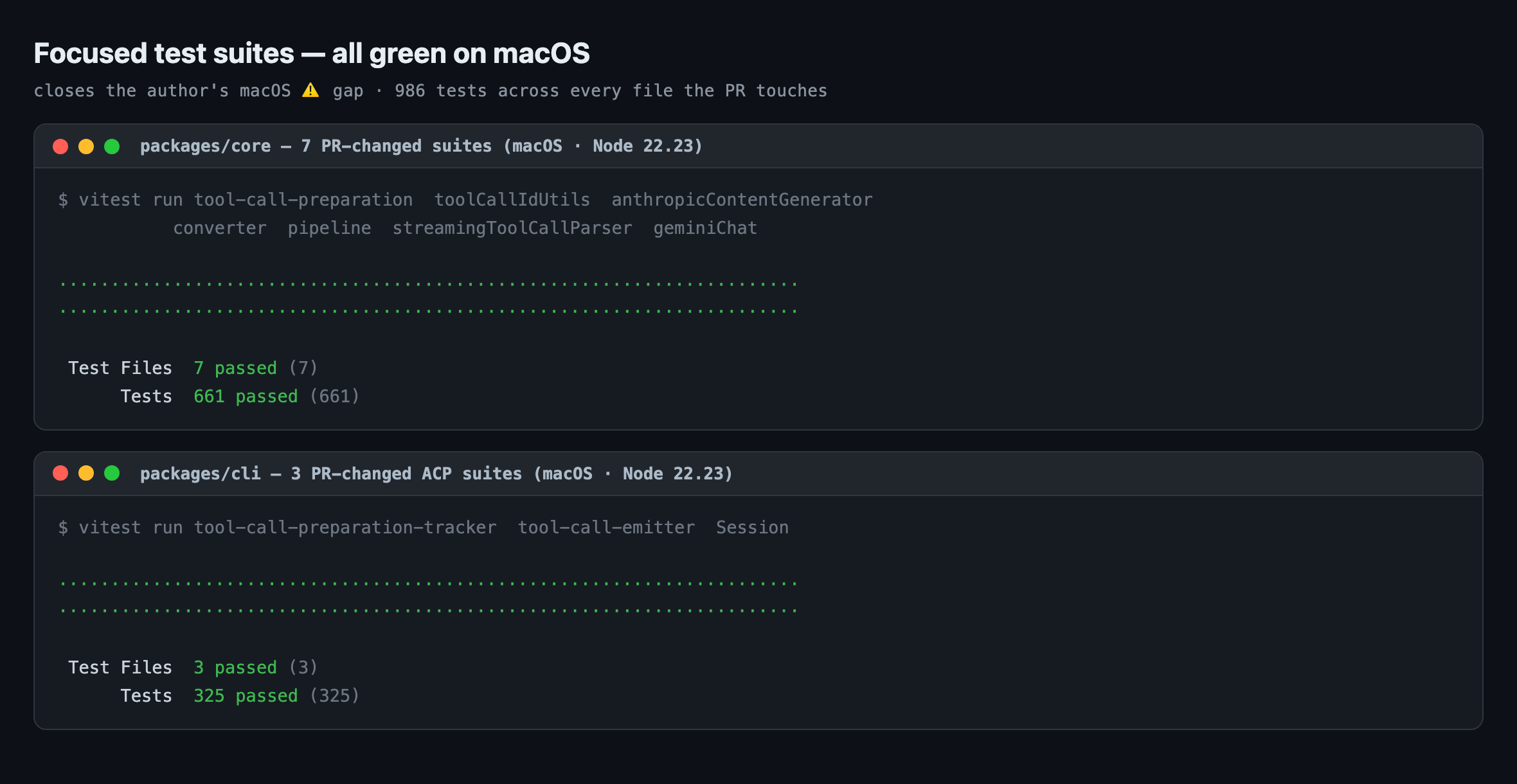Click 'streamingToolCallParser' in the command line

point(512,228)
